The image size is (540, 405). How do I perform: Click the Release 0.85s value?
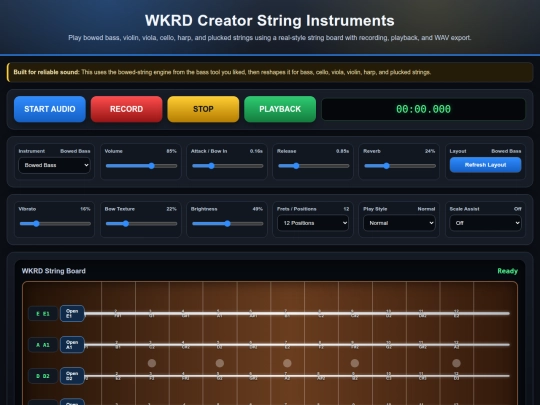342,151
